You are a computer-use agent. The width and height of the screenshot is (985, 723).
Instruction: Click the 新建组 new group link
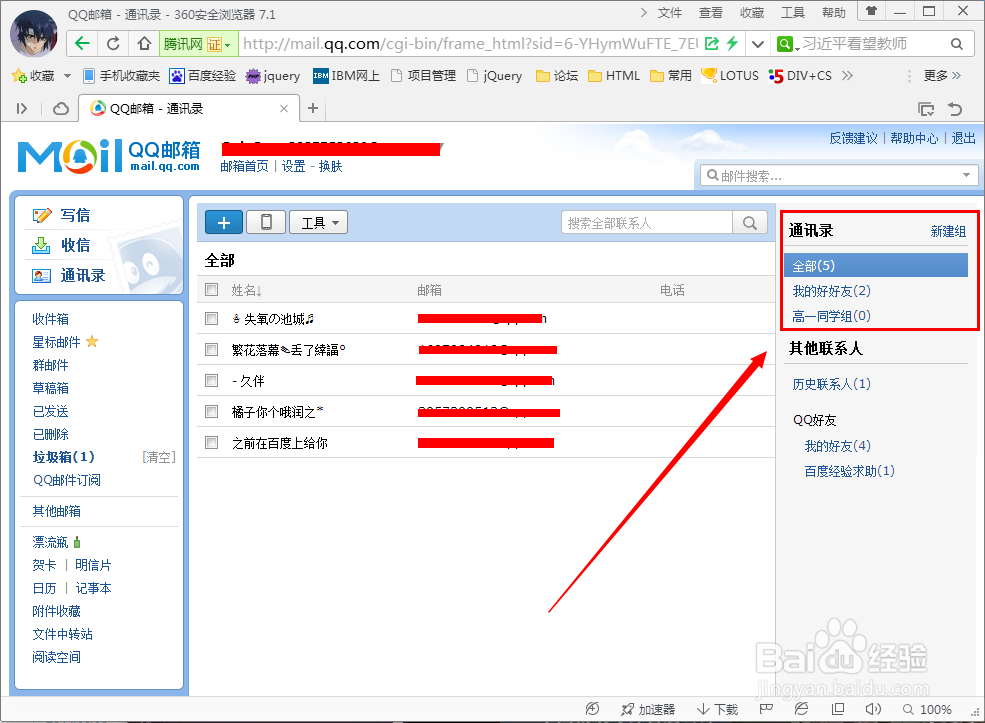click(948, 231)
